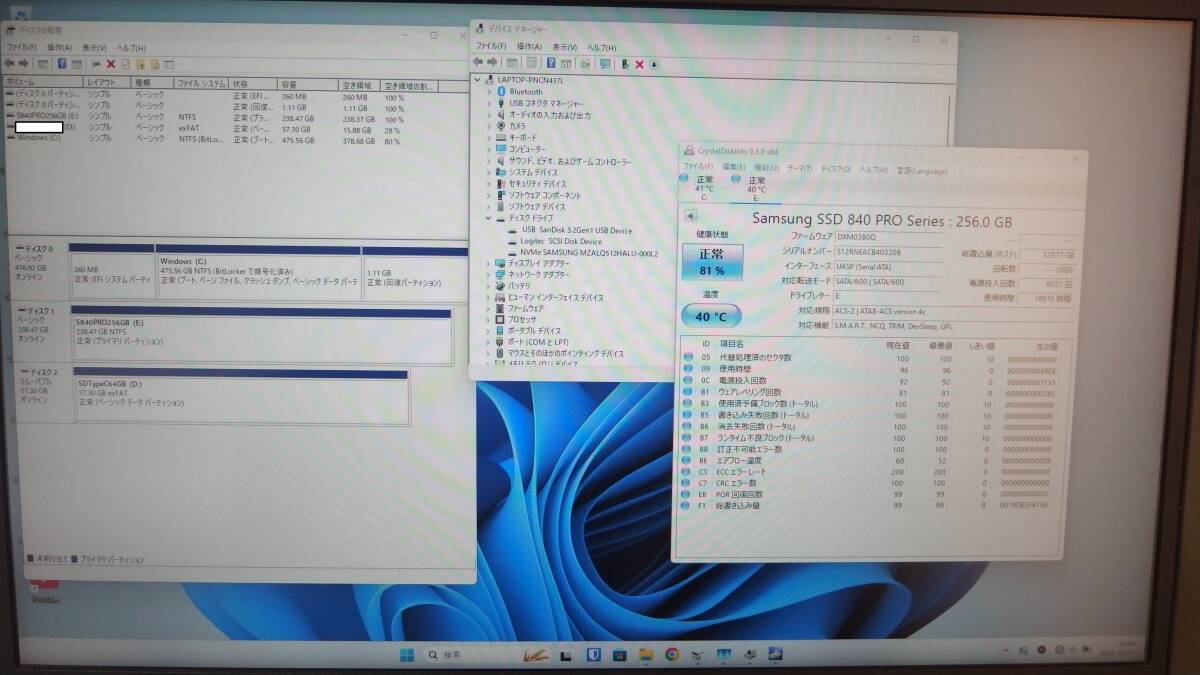Expand the キーボード device category
The height and width of the screenshot is (675, 1200).
pos(489,138)
